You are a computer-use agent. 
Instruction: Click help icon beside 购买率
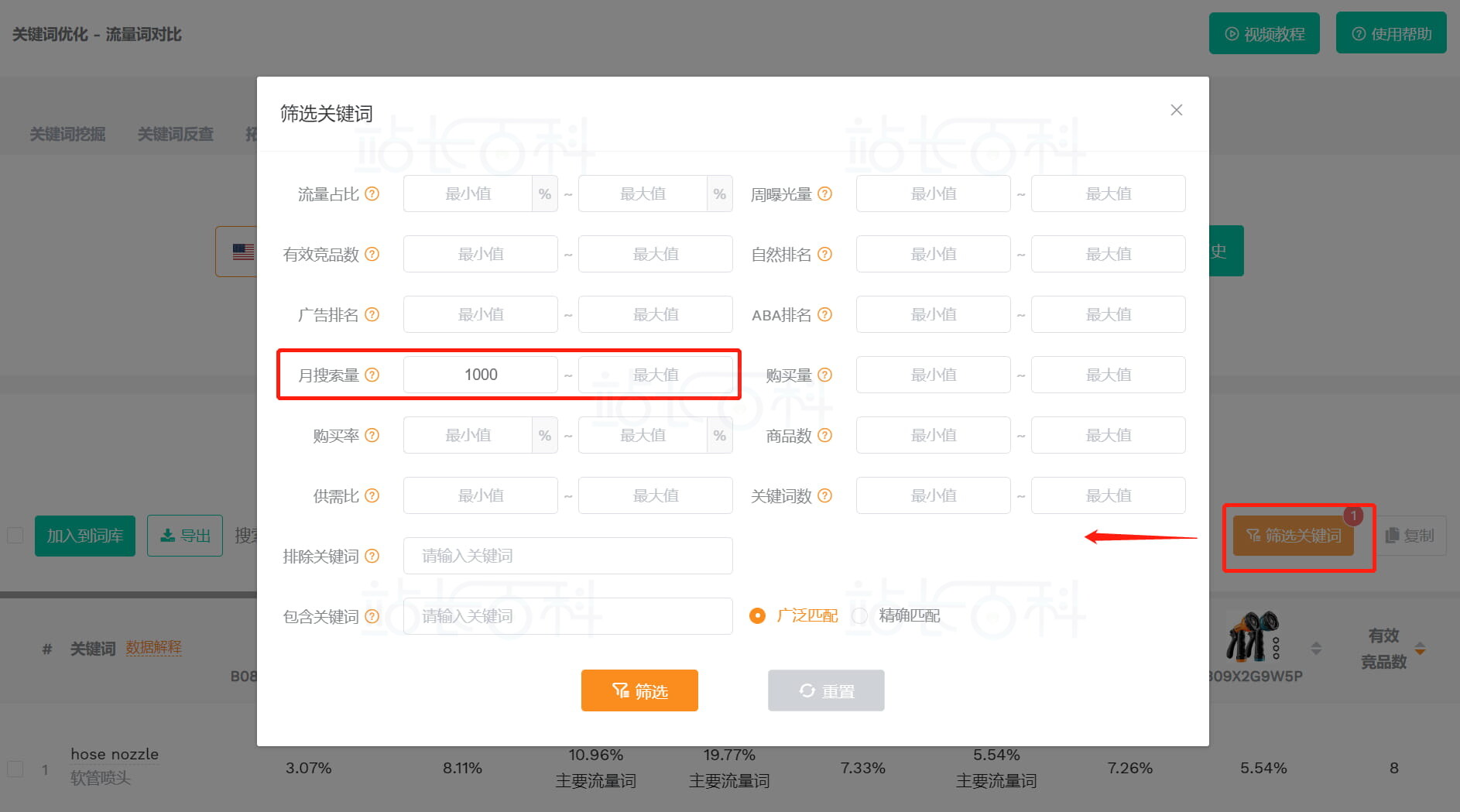pos(372,435)
